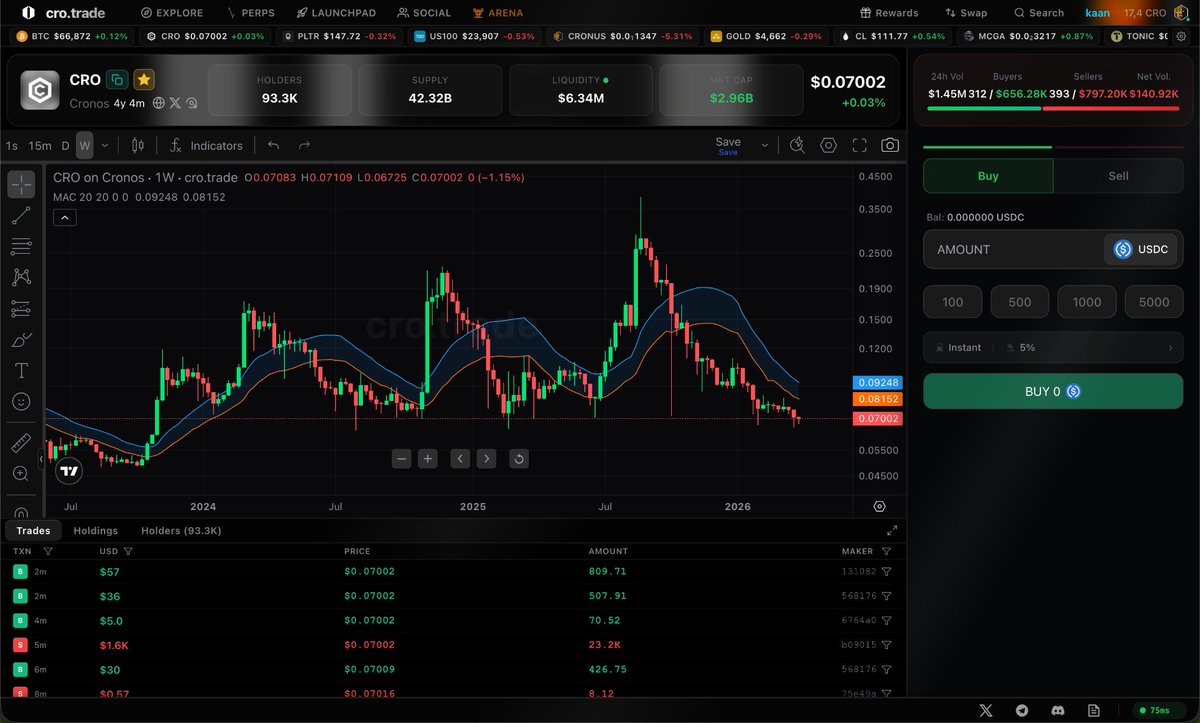Open the Indicators button

(x=206, y=145)
